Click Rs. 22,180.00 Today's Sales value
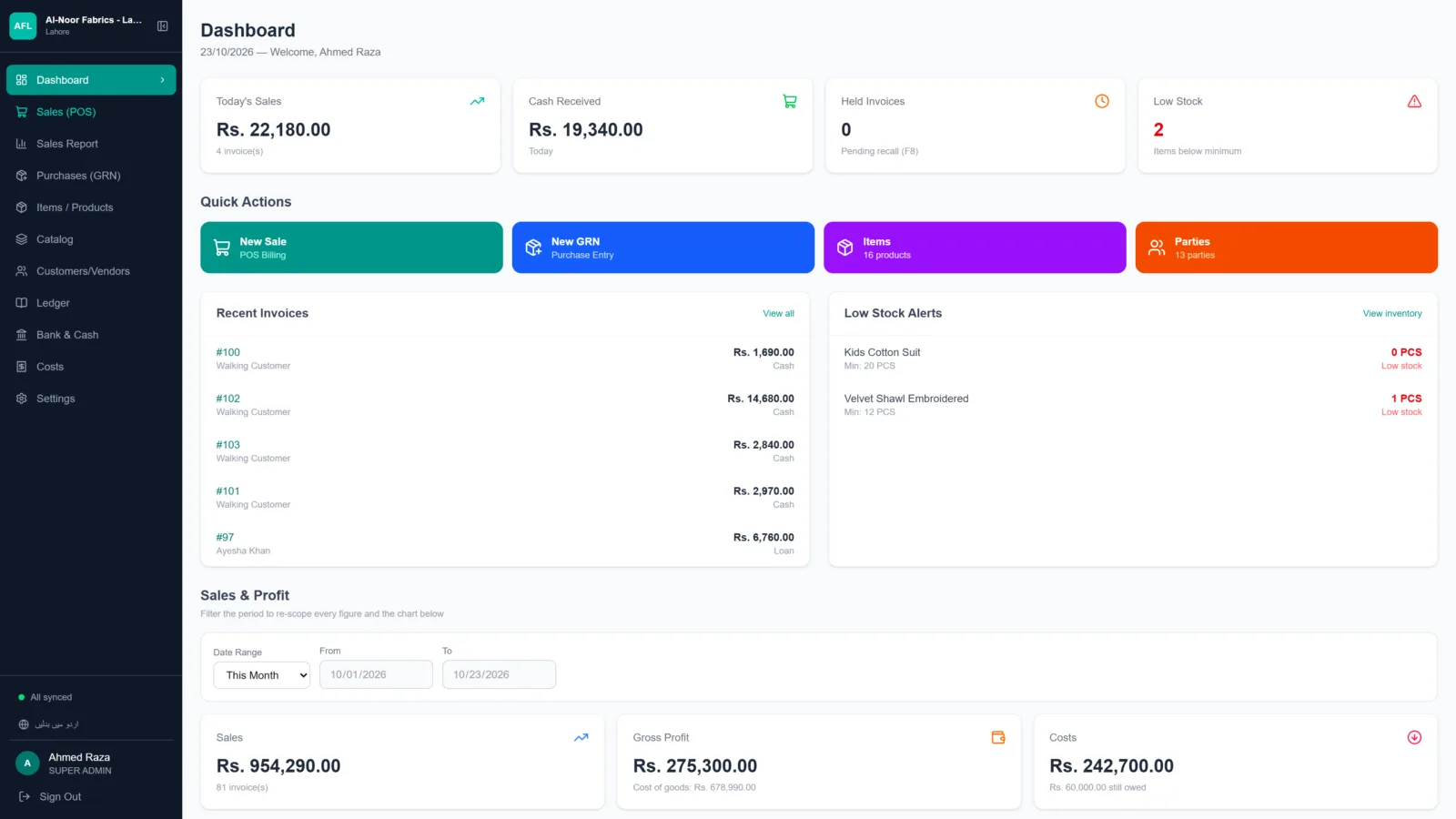Viewport: 1456px width, 819px height. pyautogui.click(x=274, y=129)
